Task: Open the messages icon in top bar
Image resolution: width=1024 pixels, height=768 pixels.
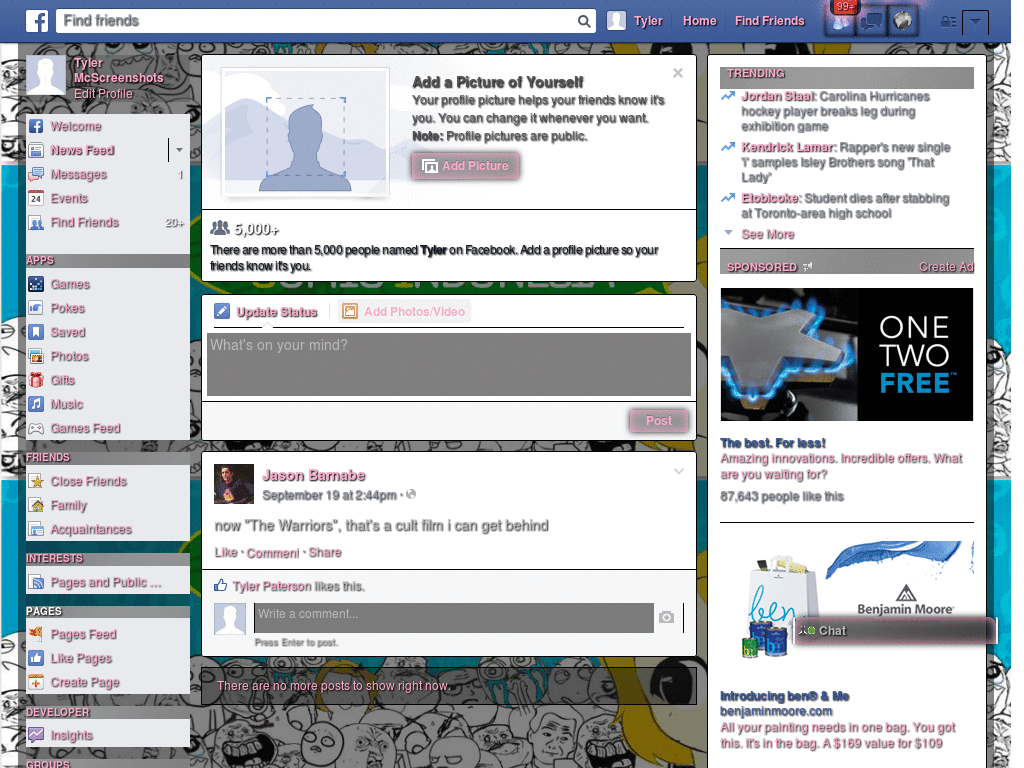Action: pyautogui.click(x=871, y=21)
